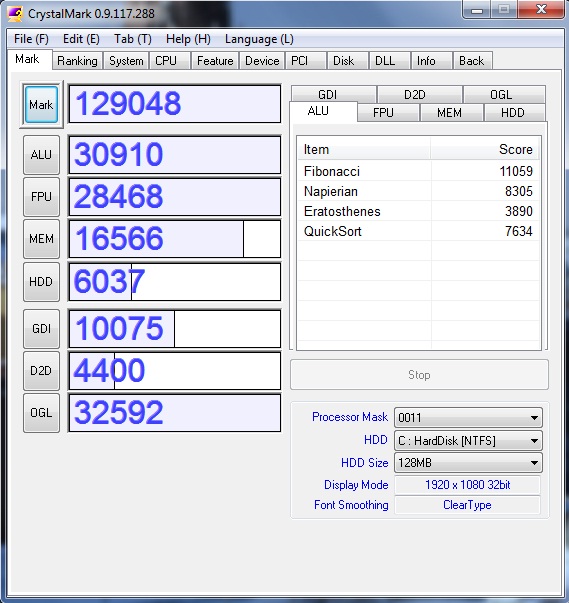569x603 pixels.
Task: Expand the Processor Mask dropdown
Action: (468, 418)
